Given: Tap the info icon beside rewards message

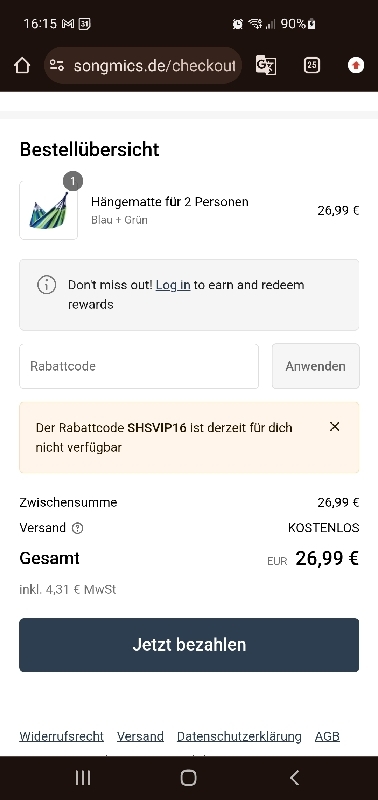Looking at the screenshot, I should (46, 285).
